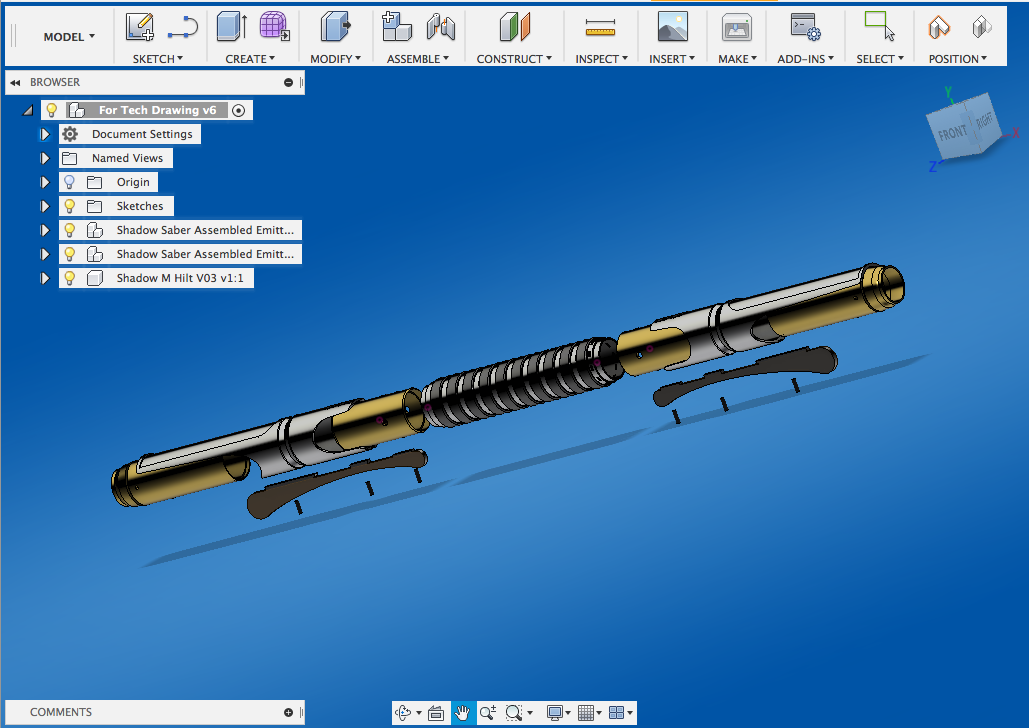
Task: Select the Extrude tool icon
Action: coord(232,27)
